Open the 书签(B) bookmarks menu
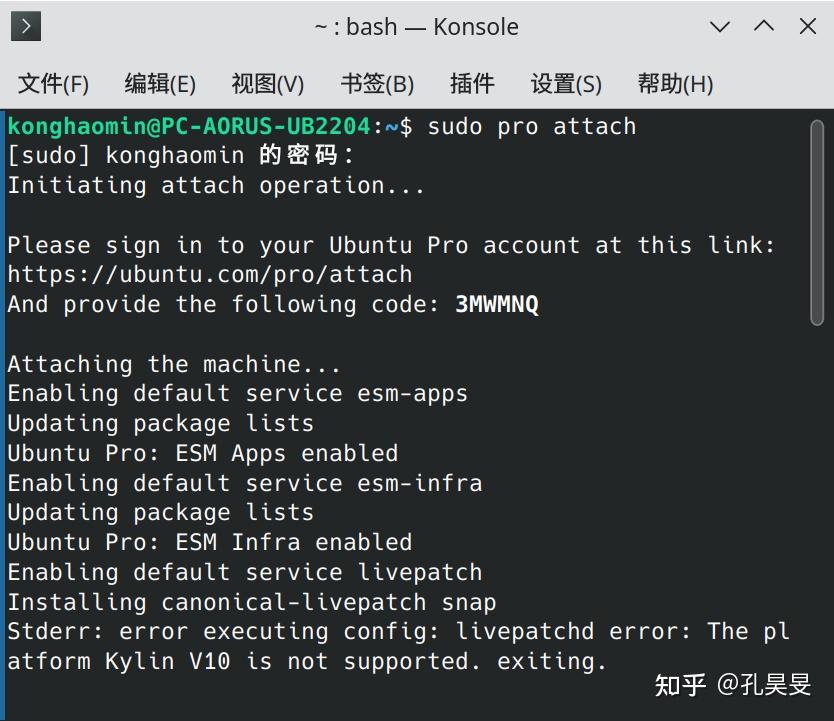 click(376, 84)
